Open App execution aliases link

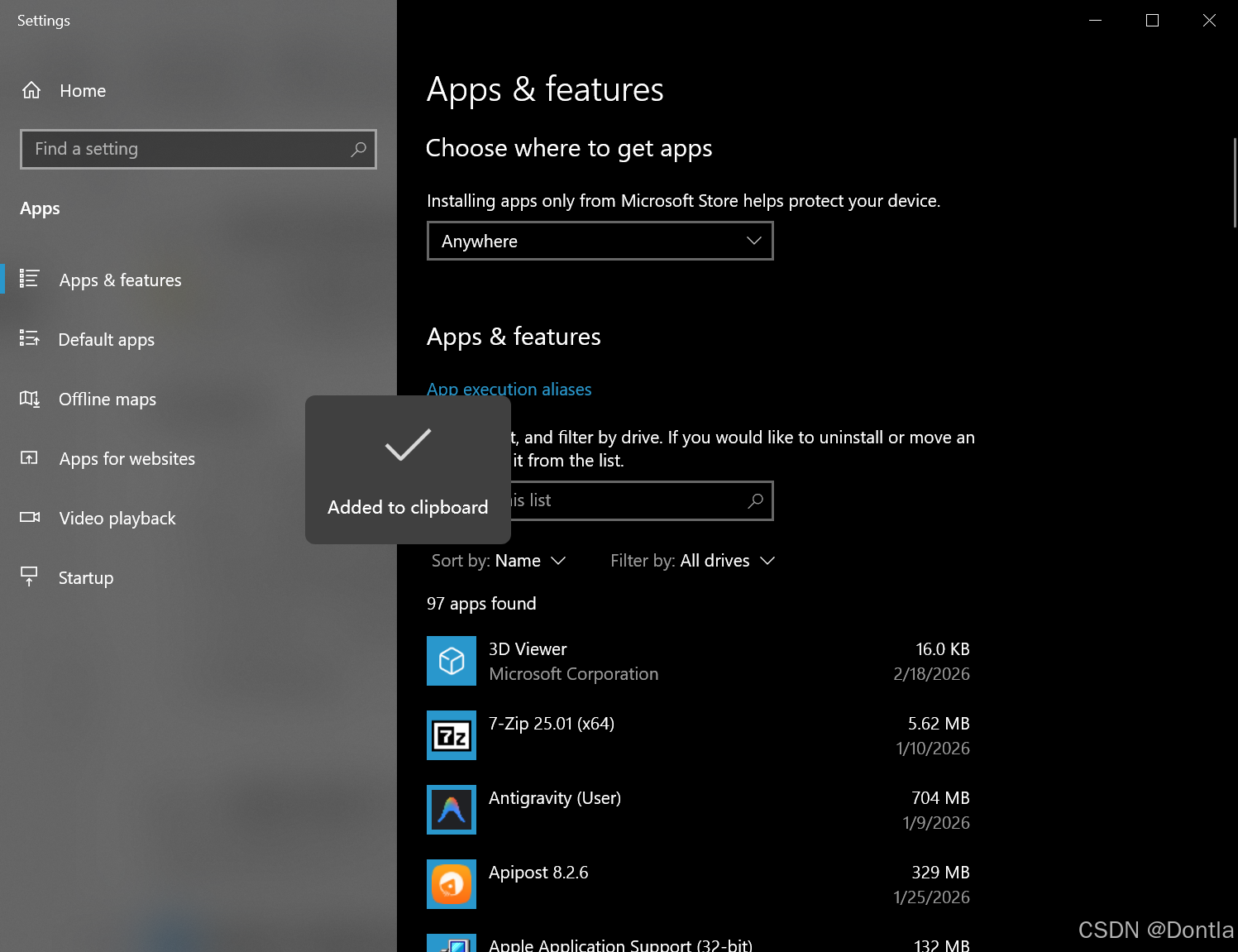509,389
